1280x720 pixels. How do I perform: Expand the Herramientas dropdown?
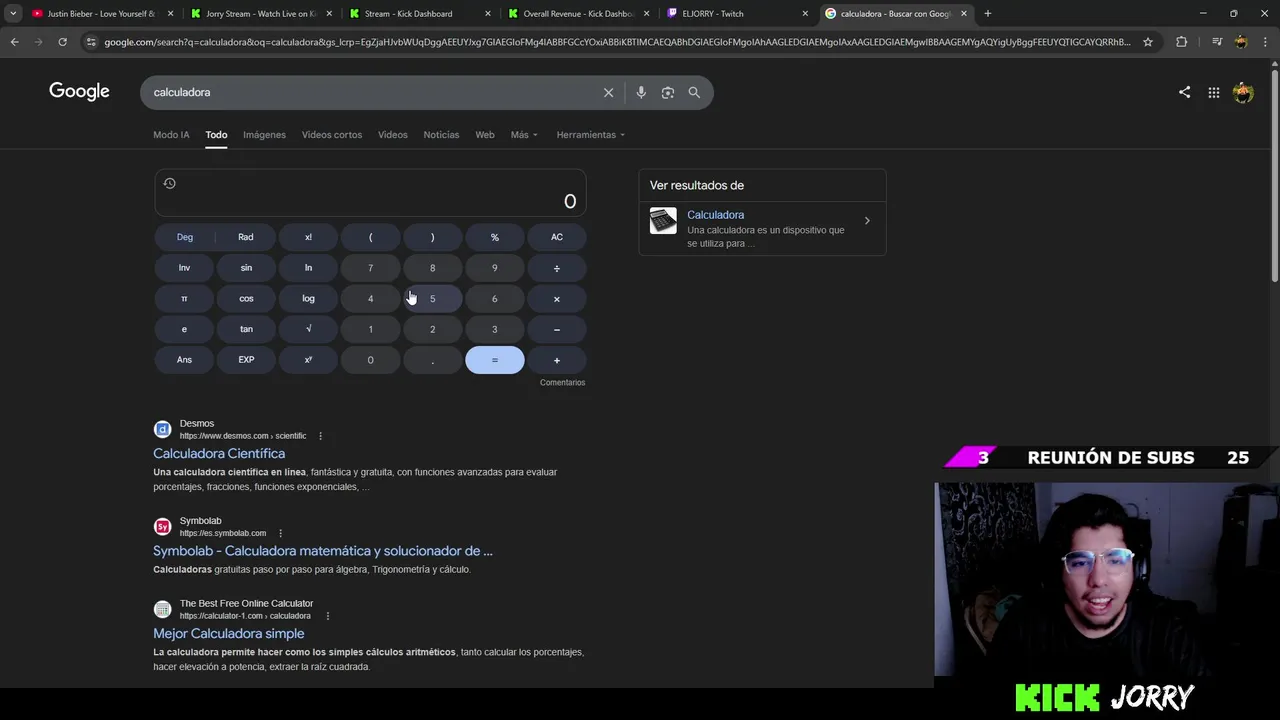coord(590,135)
